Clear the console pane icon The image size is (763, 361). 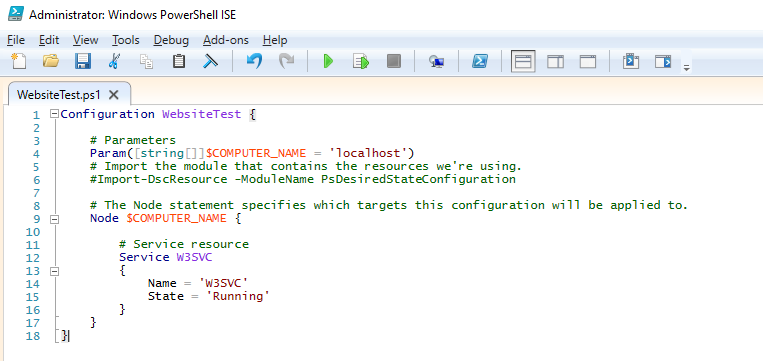click(210, 61)
